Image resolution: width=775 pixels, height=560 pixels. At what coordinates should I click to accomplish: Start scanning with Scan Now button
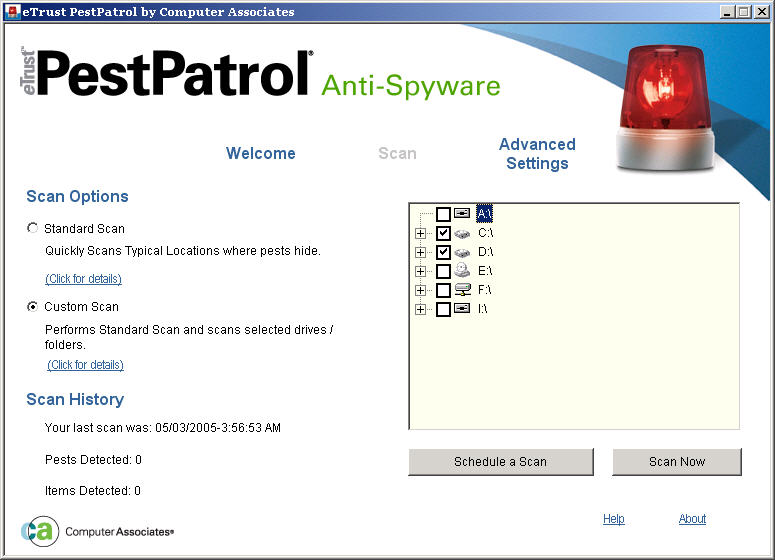pos(677,462)
